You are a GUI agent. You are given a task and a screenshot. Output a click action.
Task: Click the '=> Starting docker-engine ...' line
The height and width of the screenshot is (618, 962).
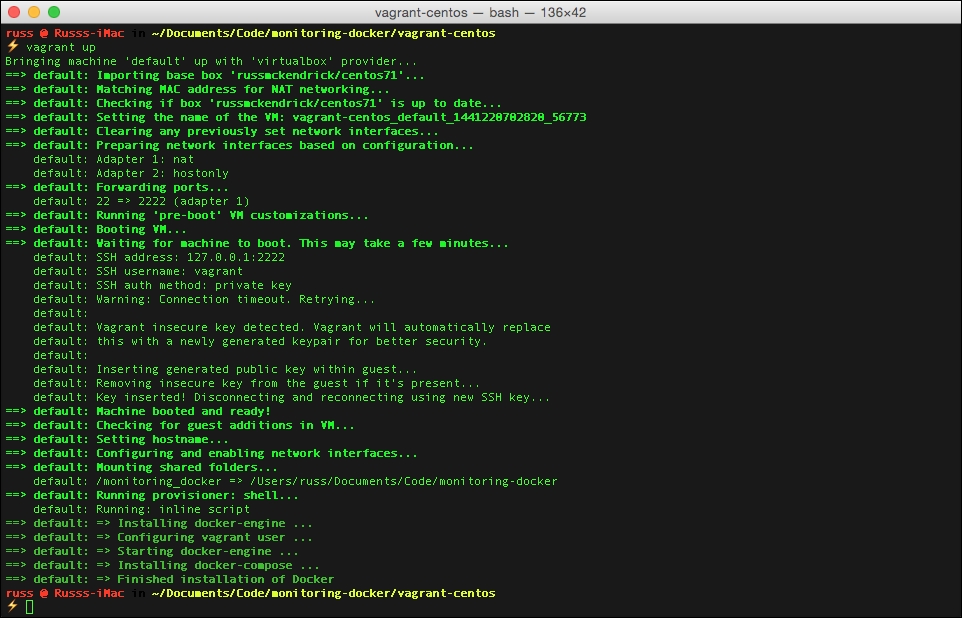tap(152, 552)
